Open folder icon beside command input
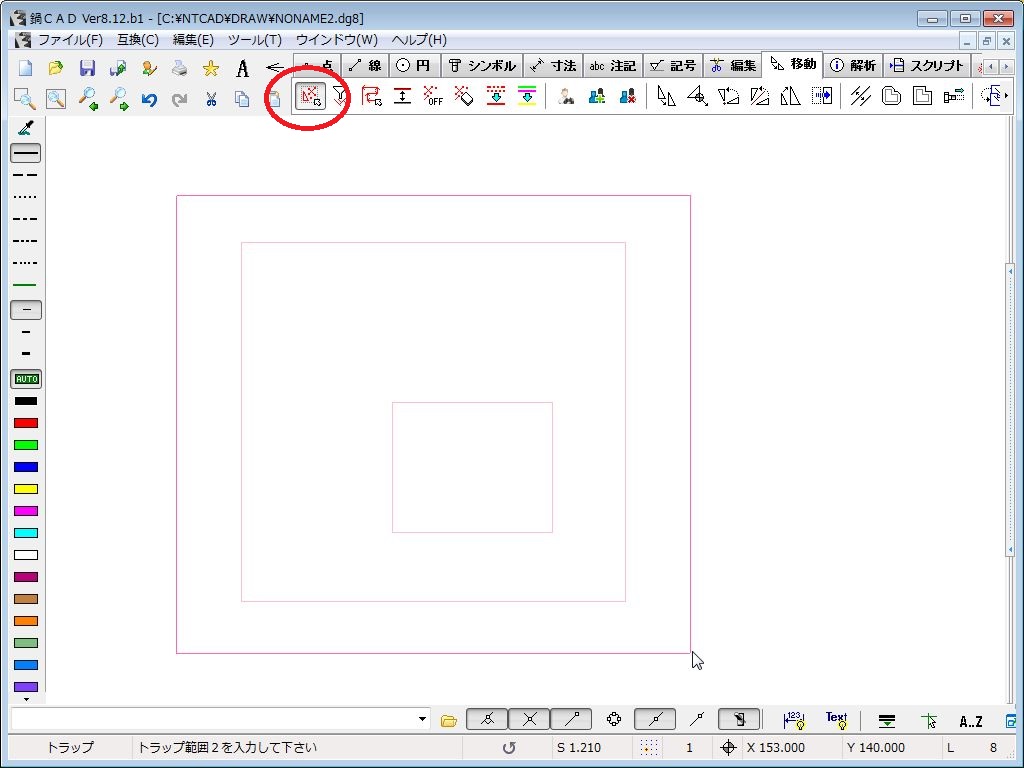Screen dimensions: 1024x768 pyautogui.click(x=449, y=720)
